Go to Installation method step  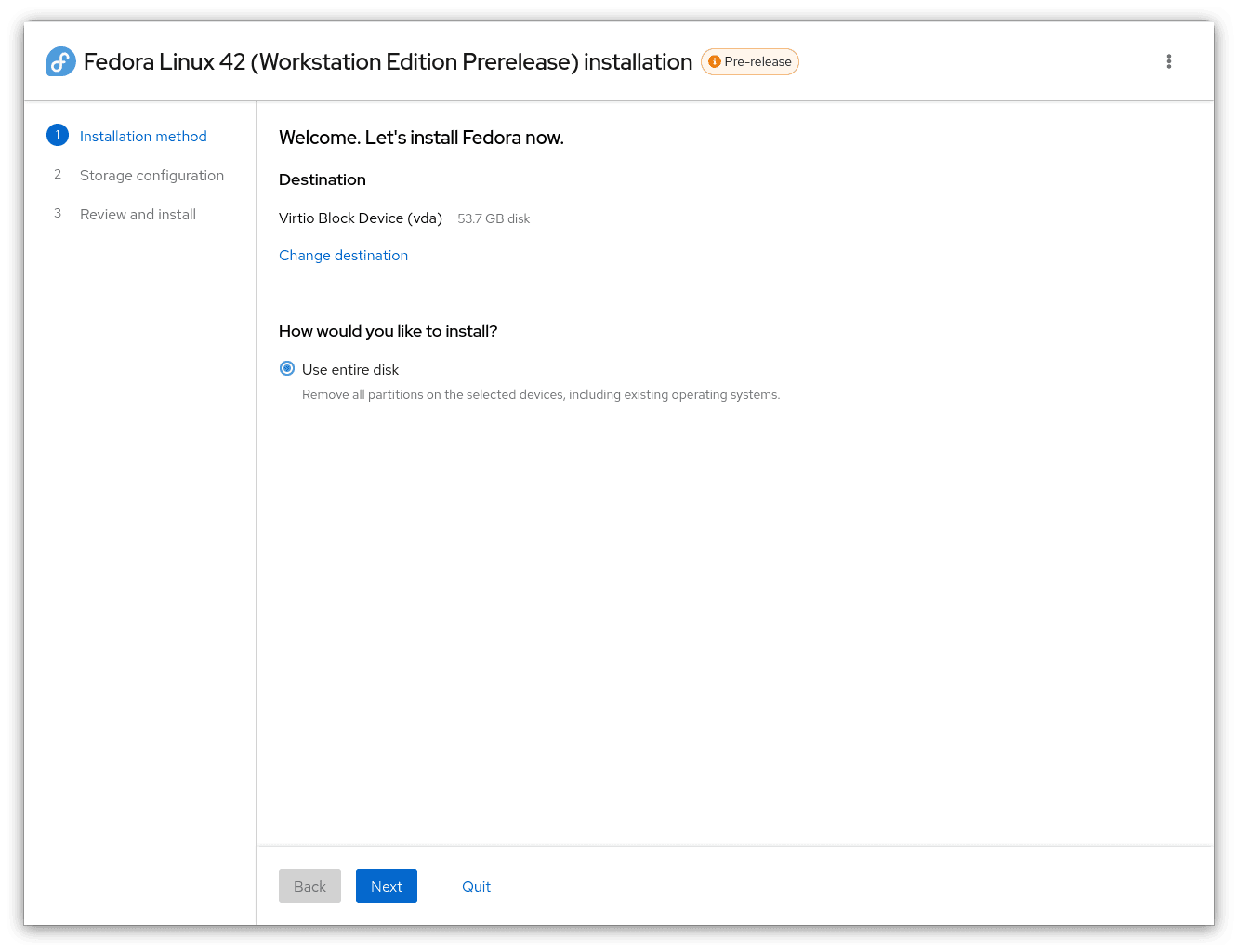(x=143, y=136)
